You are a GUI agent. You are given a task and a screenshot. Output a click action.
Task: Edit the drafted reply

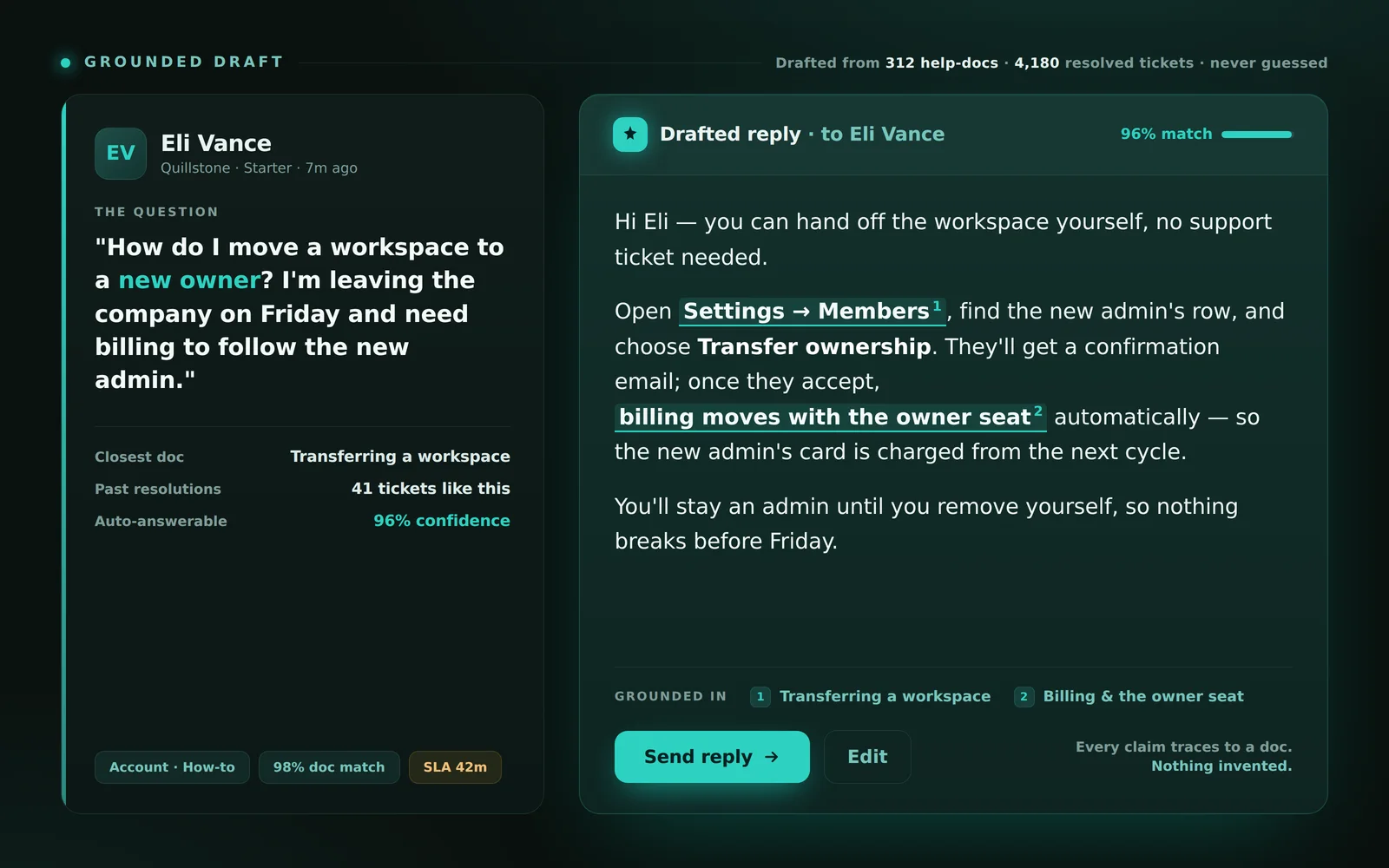pyautogui.click(x=867, y=757)
